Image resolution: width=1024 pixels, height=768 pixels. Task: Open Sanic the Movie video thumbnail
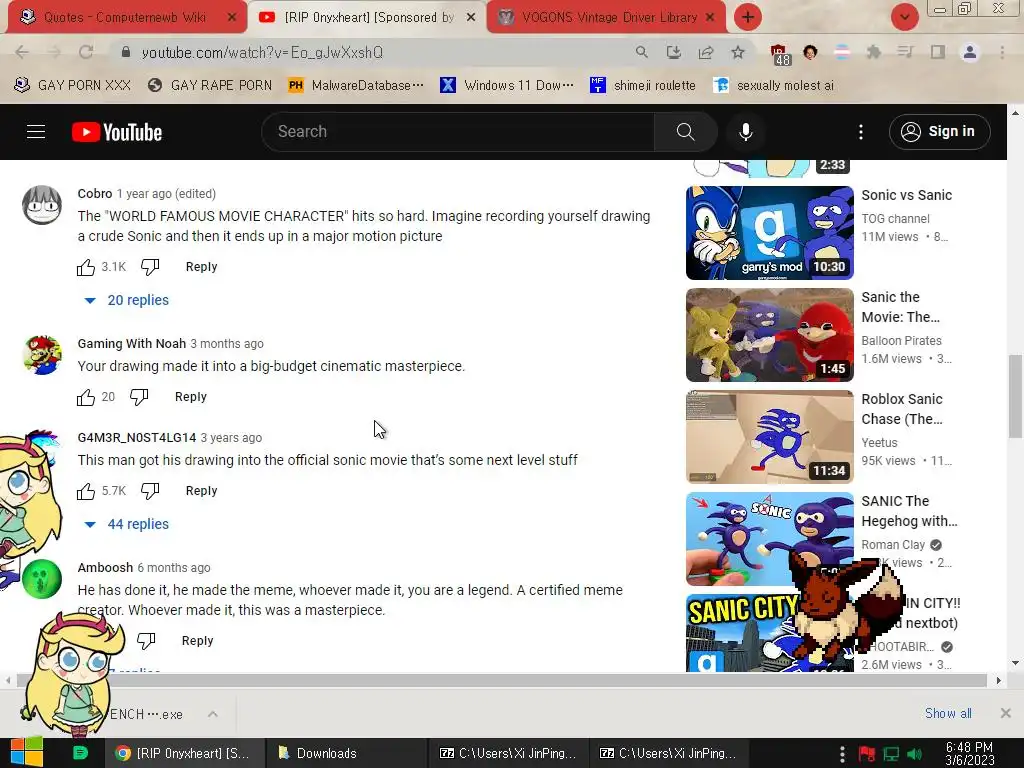(769, 335)
